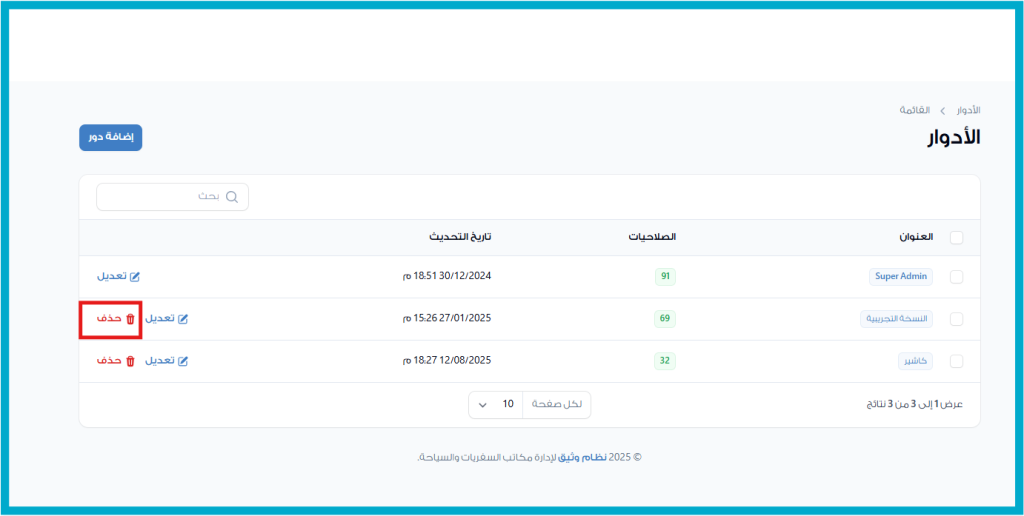Click the edit pencil icon for Super Admin

coord(135,276)
